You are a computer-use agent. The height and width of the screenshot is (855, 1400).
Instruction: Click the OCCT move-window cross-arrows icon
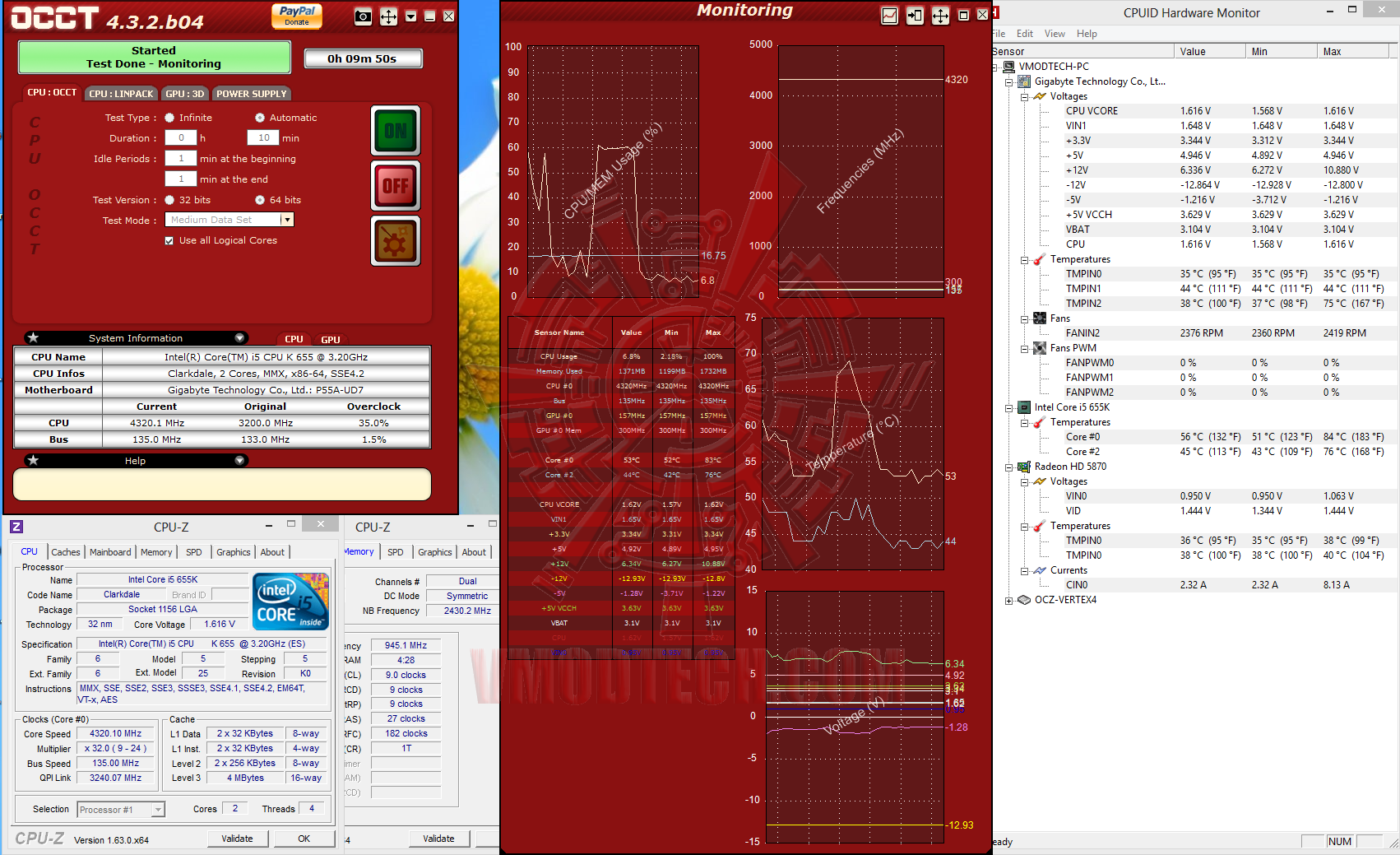point(388,16)
